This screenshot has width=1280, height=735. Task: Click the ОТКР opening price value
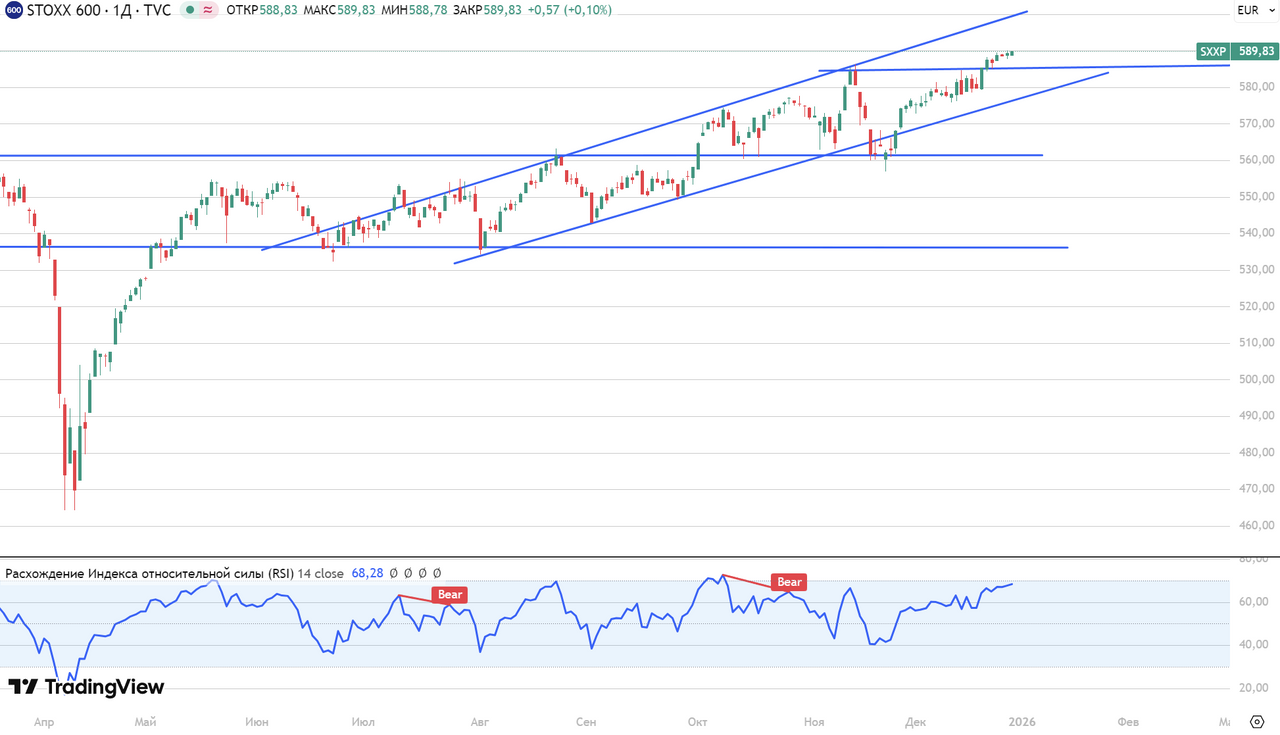tap(276, 10)
